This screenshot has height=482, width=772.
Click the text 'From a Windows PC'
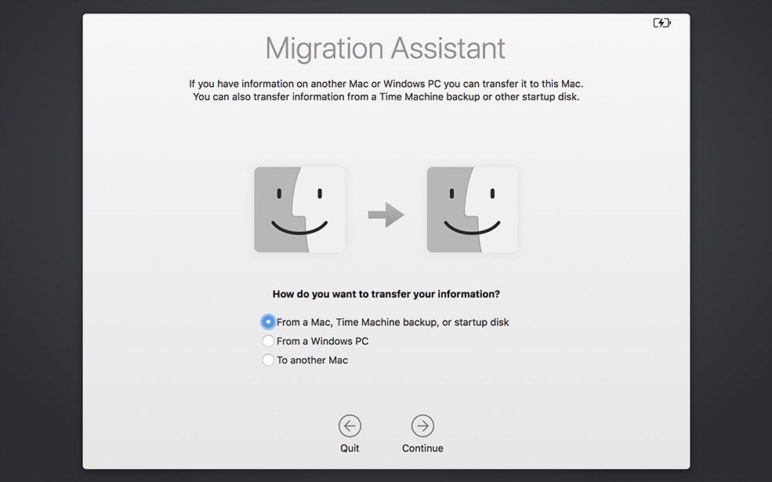pos(322,341)
